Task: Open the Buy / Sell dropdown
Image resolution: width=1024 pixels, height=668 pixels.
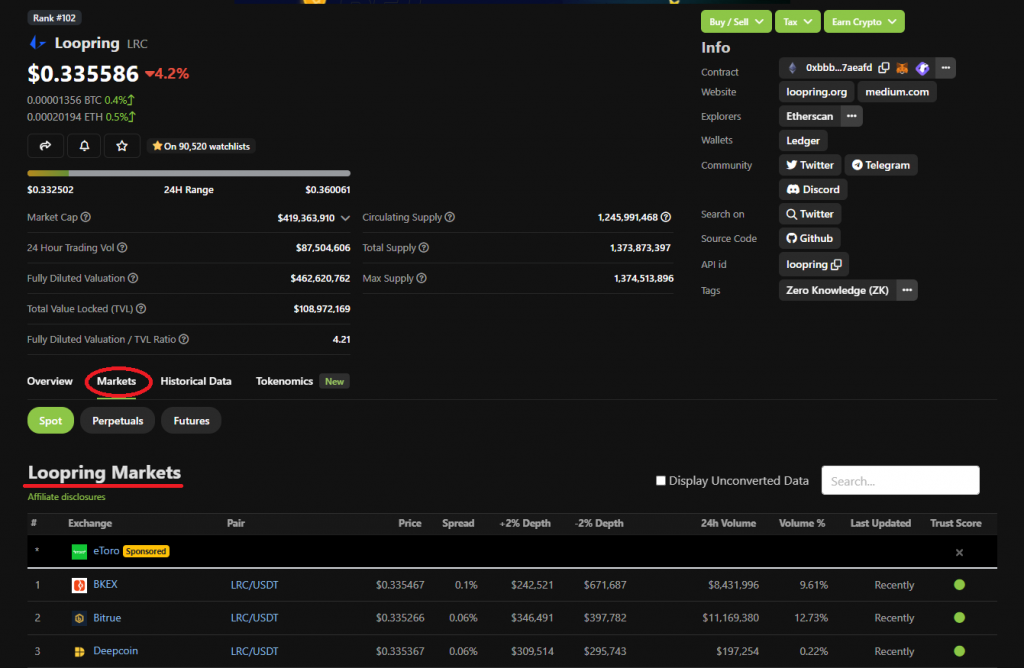Action: coord(736,22)
